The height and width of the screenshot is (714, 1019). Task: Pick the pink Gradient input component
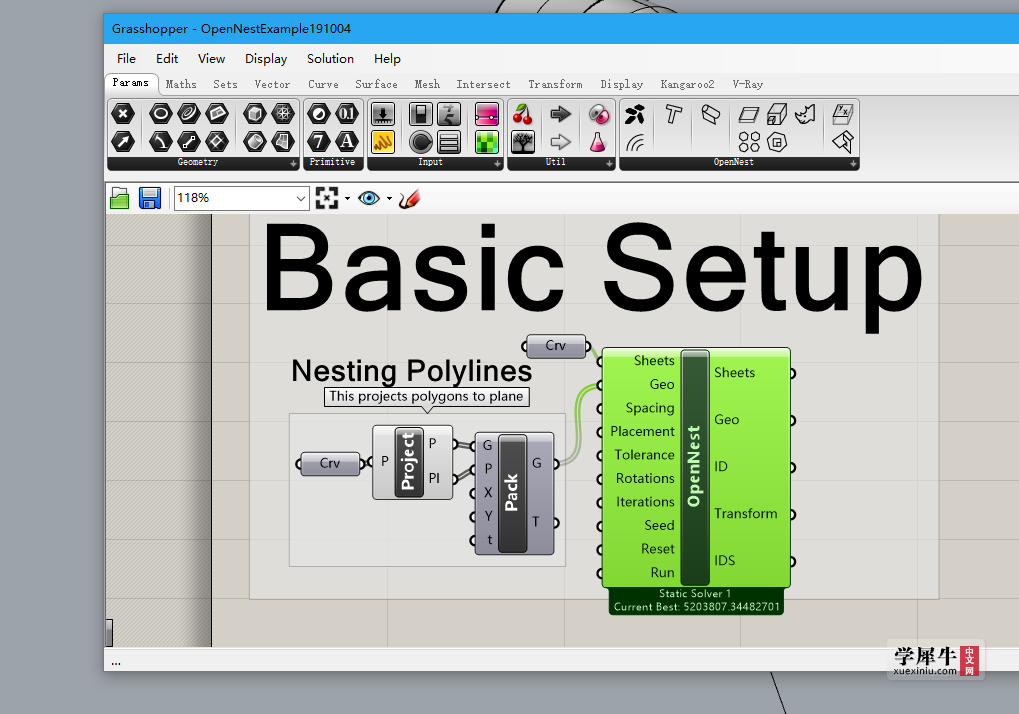(487, 114)
